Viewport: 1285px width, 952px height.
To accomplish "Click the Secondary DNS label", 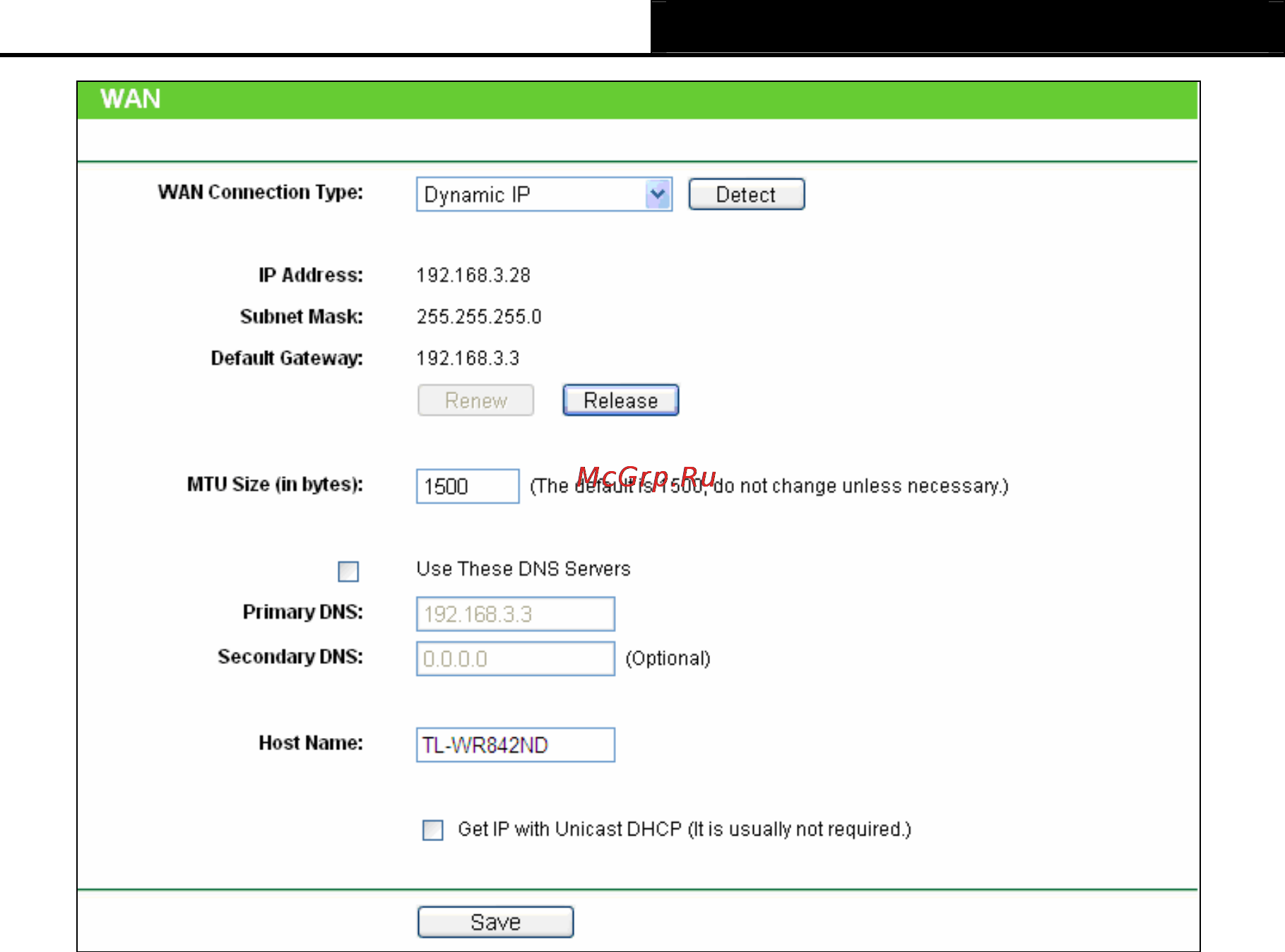I will 290,657.
